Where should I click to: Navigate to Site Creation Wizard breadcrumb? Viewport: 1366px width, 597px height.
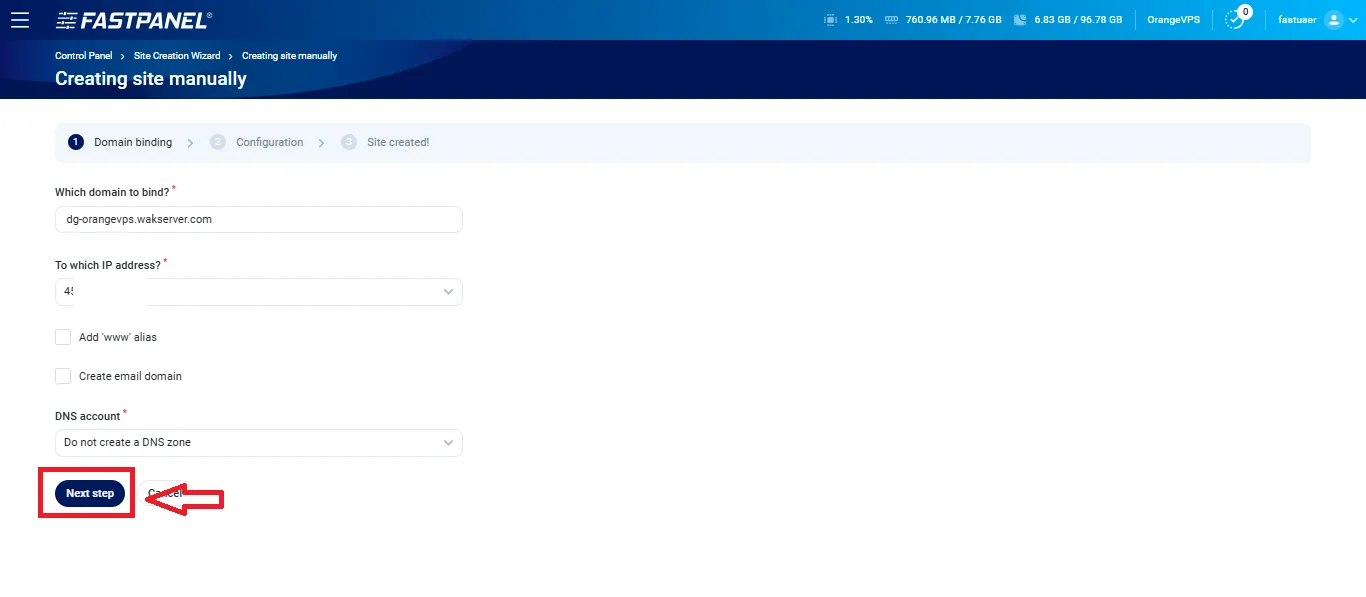[177, 56]
